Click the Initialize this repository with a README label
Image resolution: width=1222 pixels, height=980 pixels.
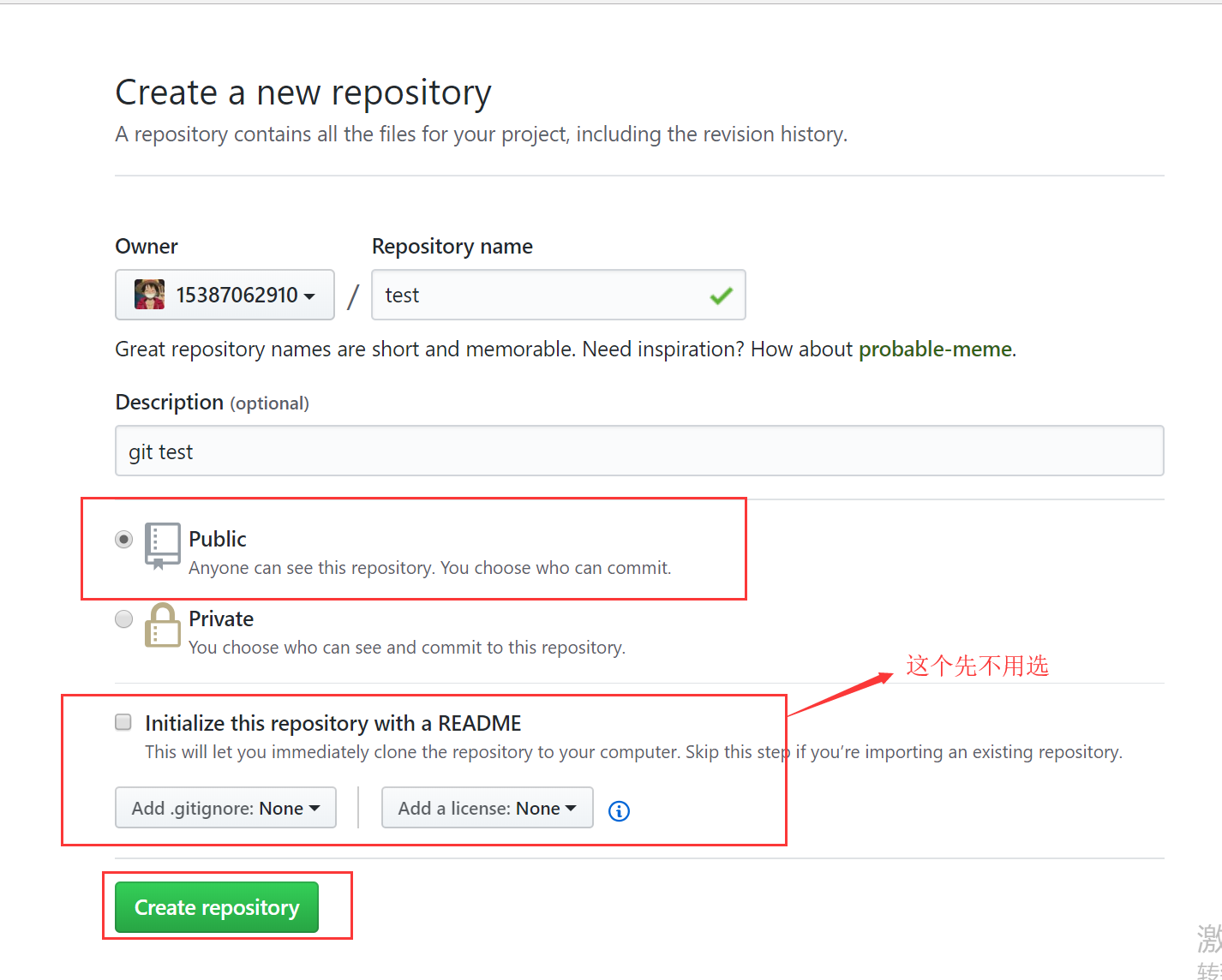(x=332, y=723)
